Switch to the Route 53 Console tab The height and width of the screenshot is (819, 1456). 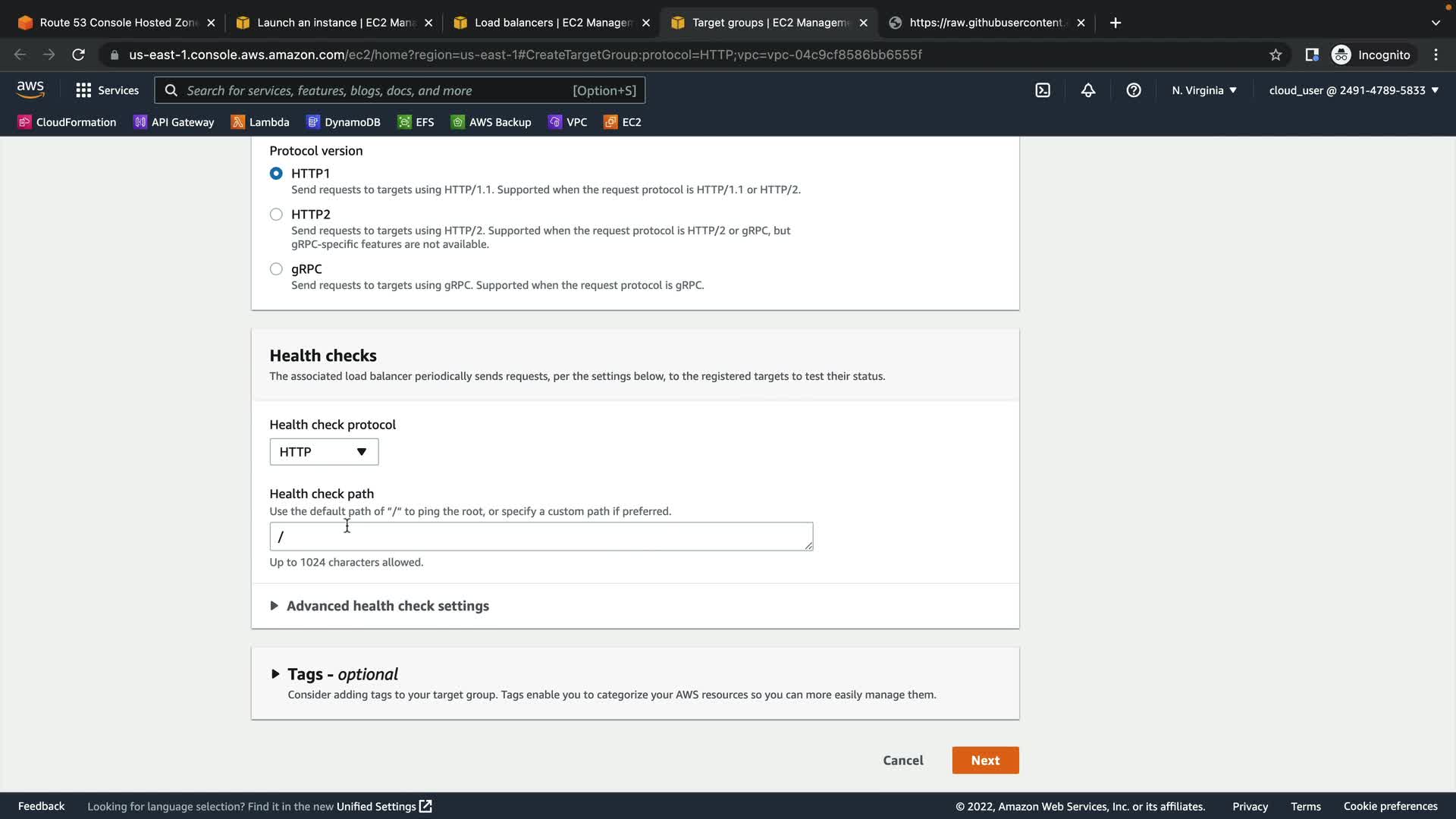coord(118,23)
